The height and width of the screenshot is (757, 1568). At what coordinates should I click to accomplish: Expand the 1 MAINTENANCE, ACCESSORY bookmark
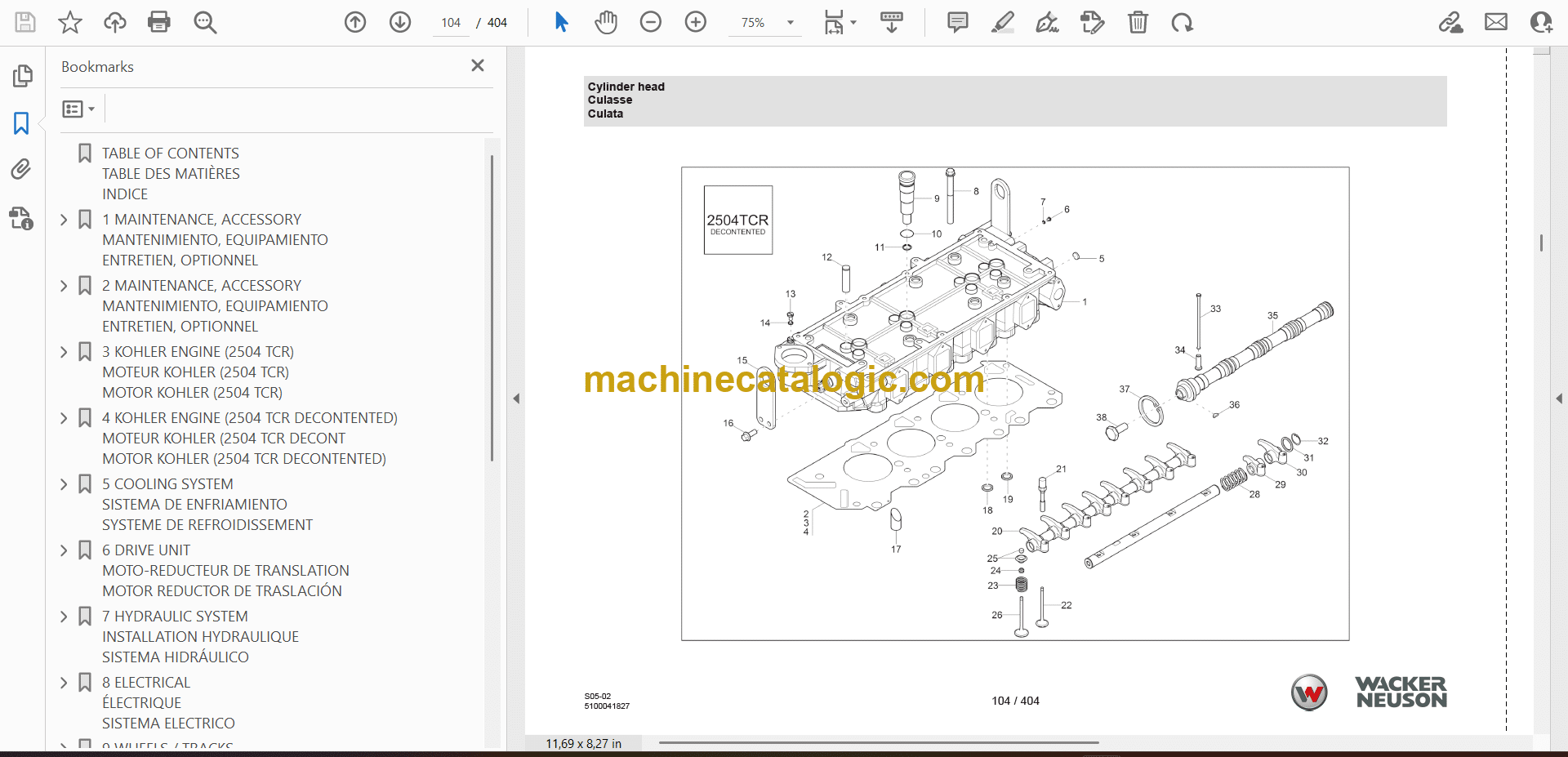[x=64, y=220]
